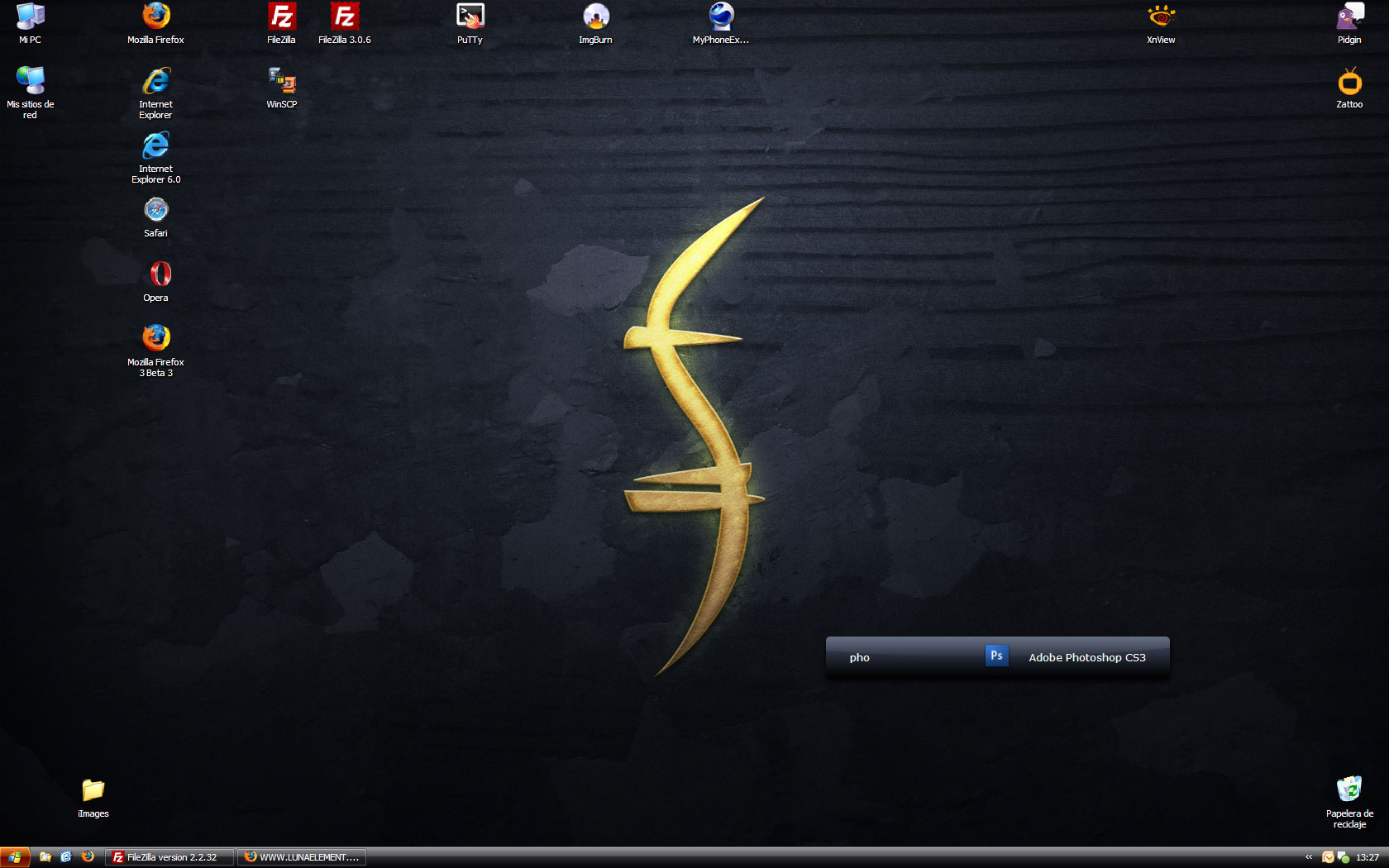Switch to FileZilla version 2.2.32 taskbar window

pyautogui.click(x=169, y=857)
